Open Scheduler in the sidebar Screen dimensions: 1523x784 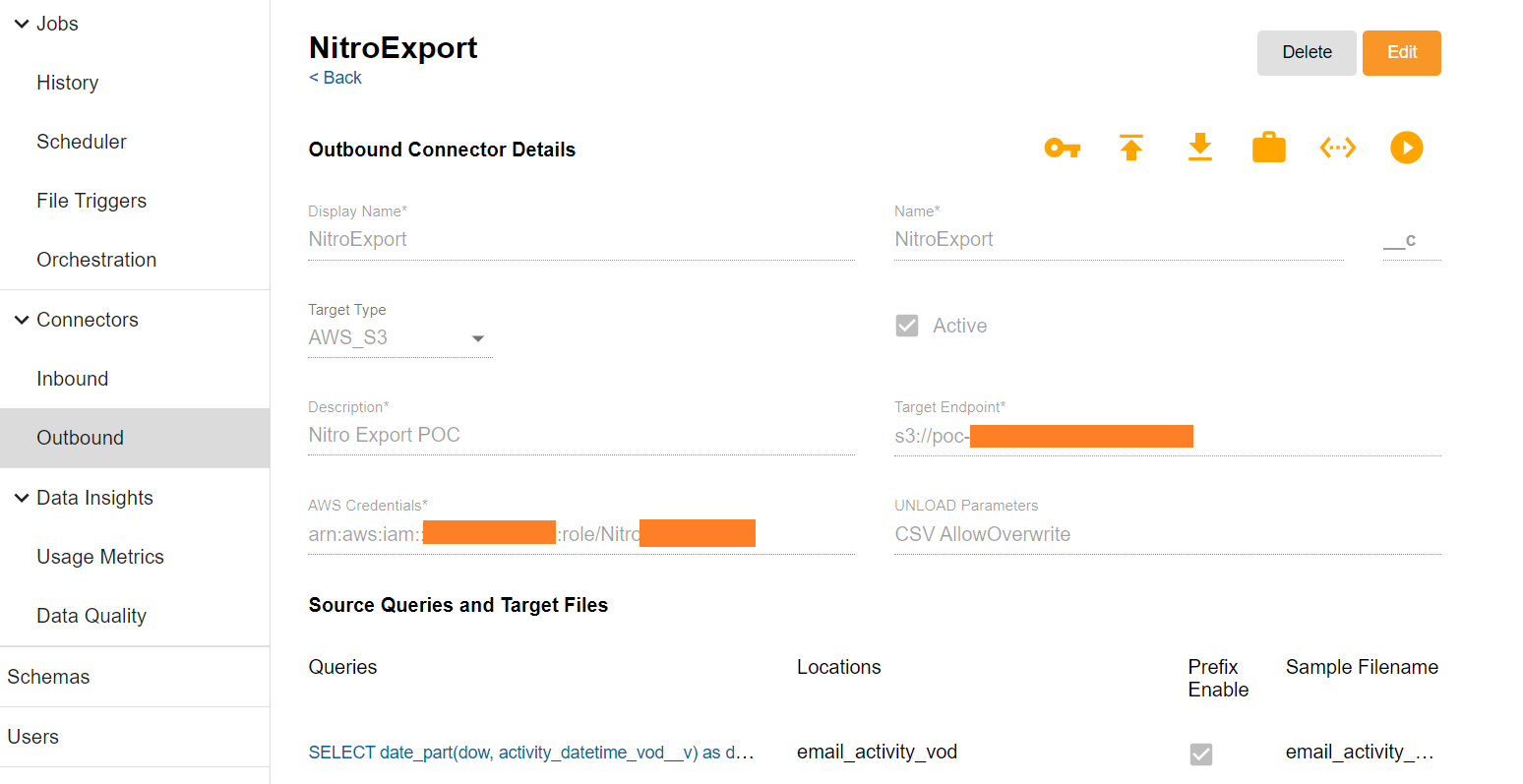pyautogui.click(x=82, y=142)
